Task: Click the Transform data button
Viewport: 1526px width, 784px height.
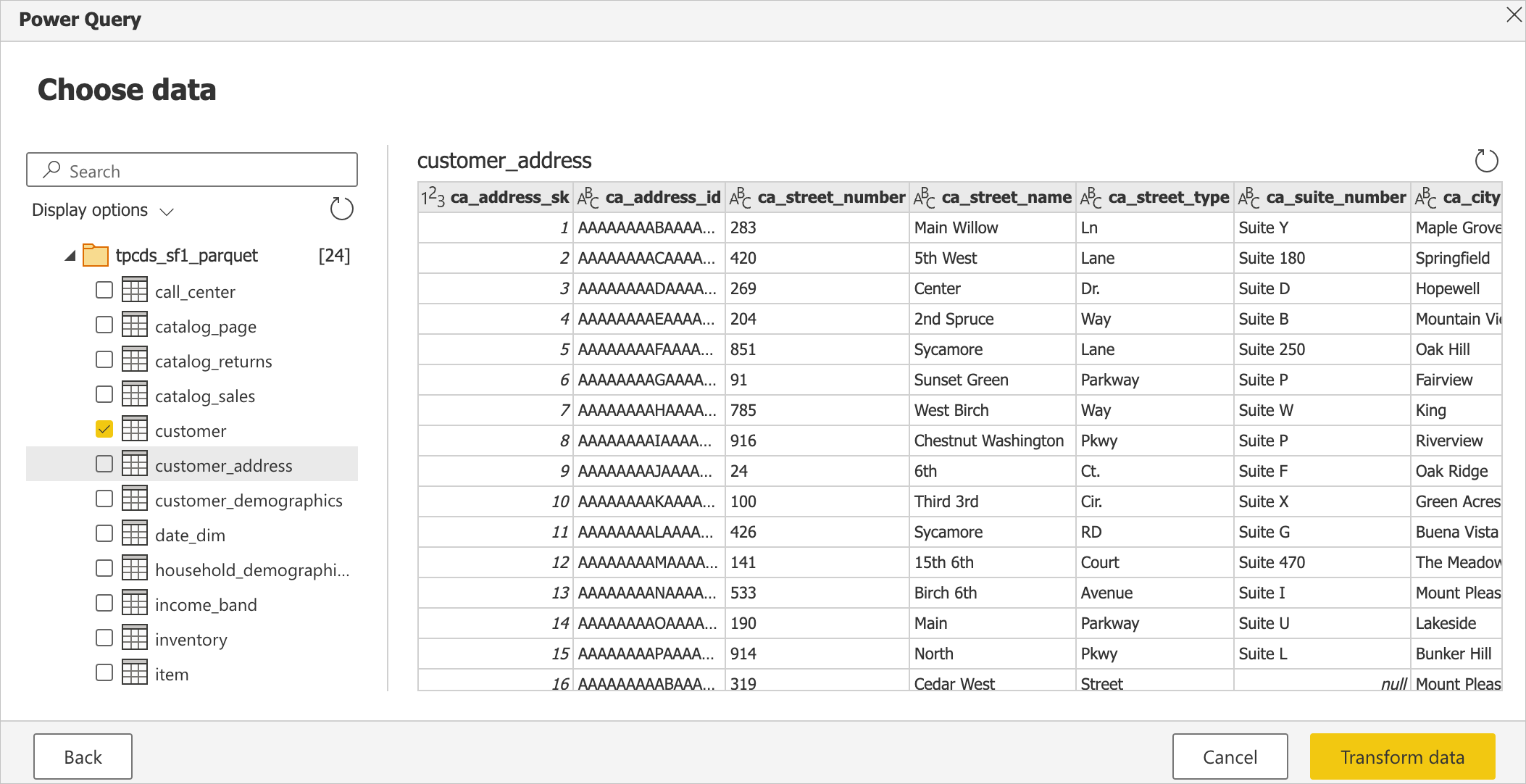Action: tap(1400, 755)
